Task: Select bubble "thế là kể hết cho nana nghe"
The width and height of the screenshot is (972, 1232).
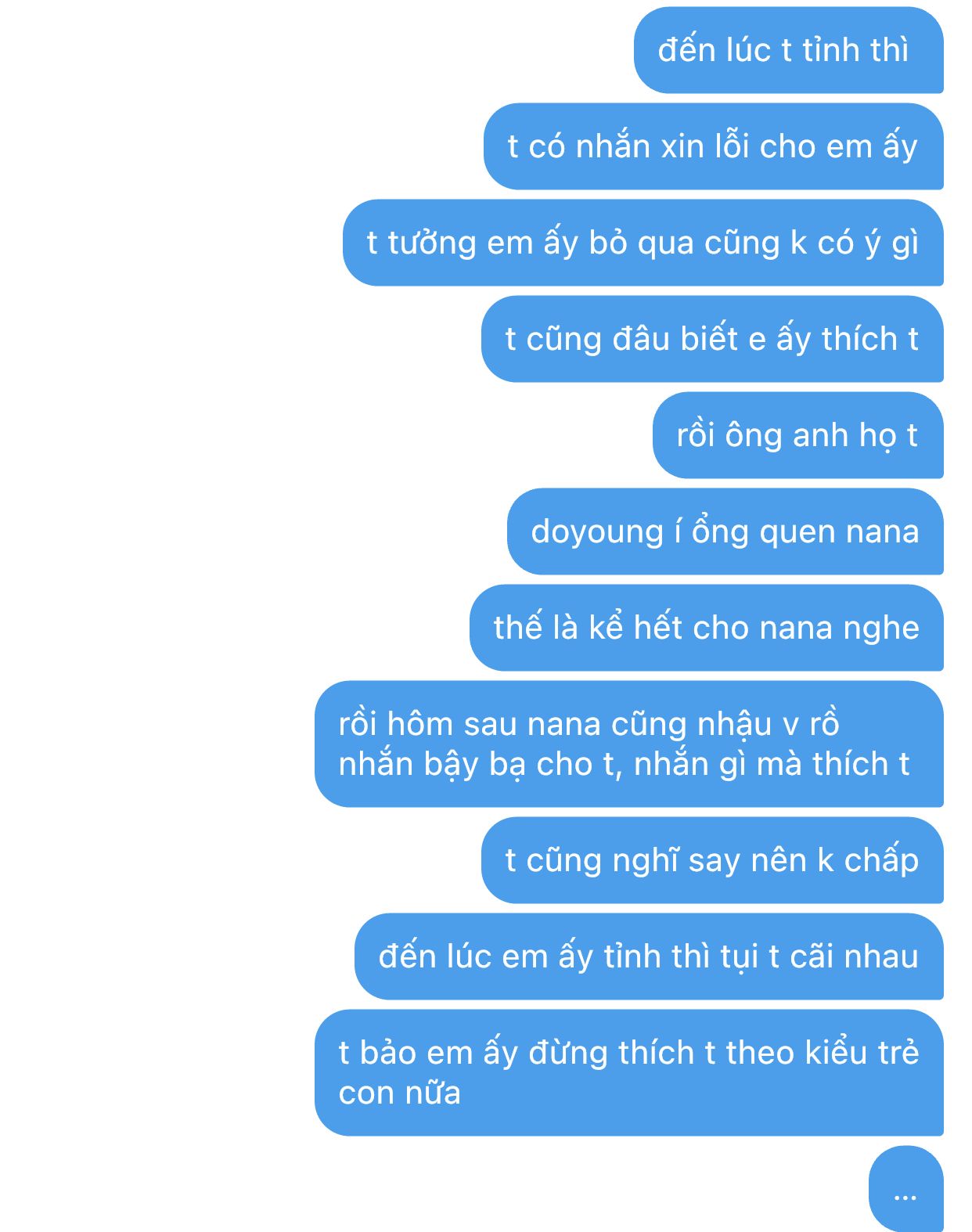Action: click(x=706, y=628)
